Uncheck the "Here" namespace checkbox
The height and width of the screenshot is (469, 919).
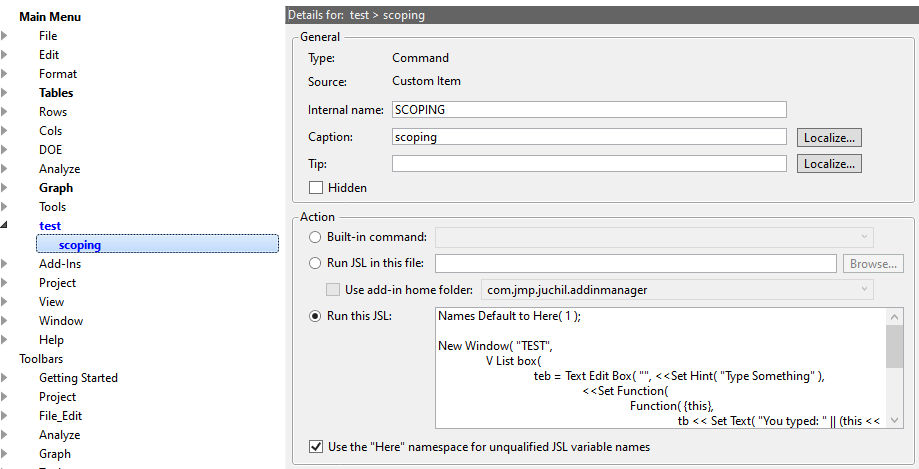316,447
